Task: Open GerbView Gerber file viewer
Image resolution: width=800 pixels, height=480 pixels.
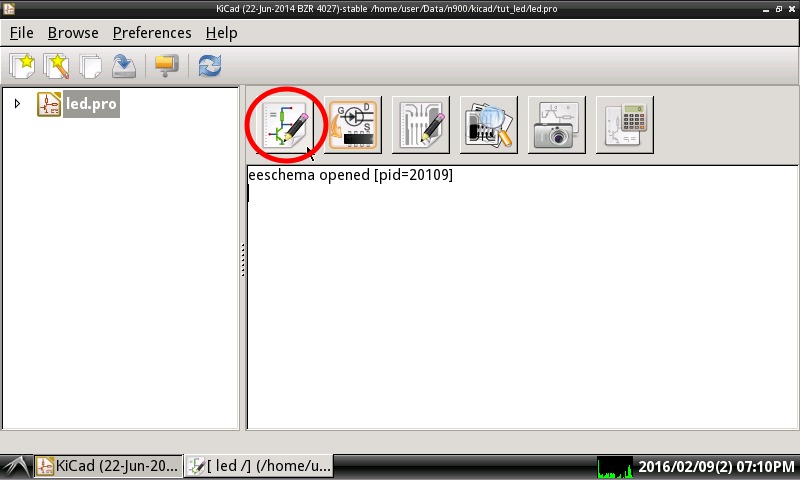Action: tap(489, 125)
